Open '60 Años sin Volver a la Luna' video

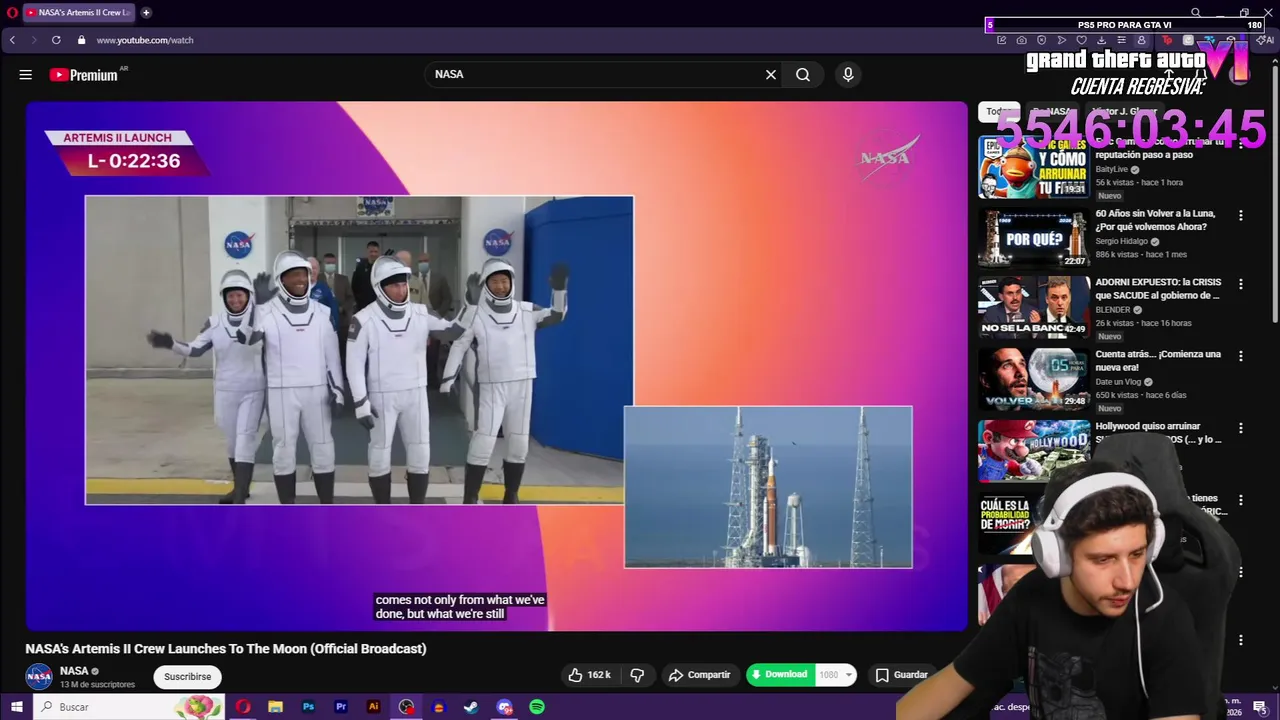pyautogui.click(x=1155, y=220)
